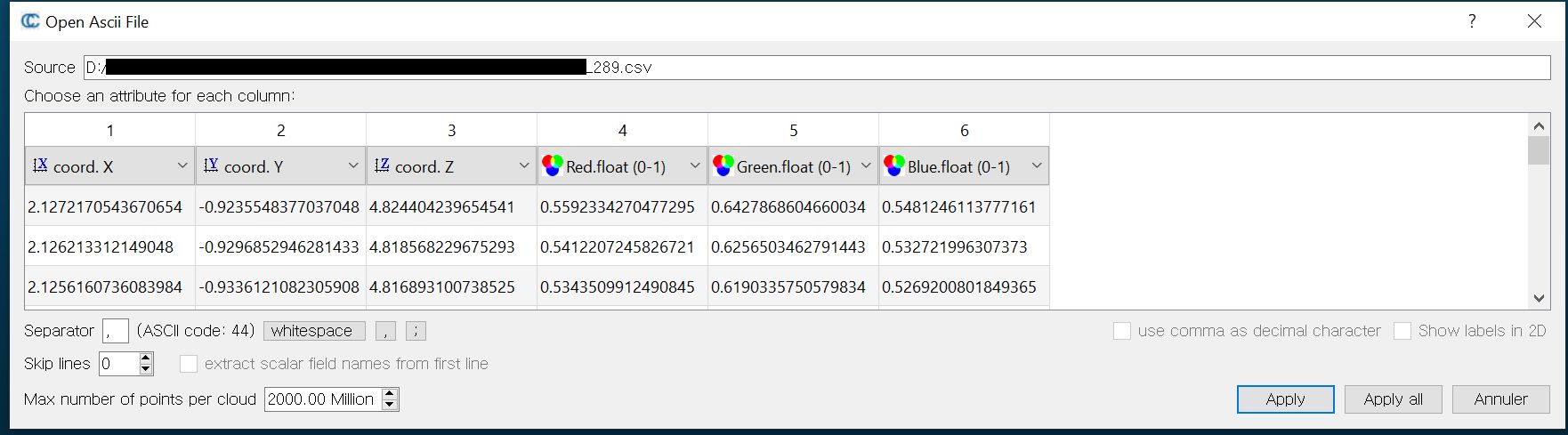Screen dimensions: 1568x435
Task: Click the help question mark in title bar
Action: click(1472, 21)
